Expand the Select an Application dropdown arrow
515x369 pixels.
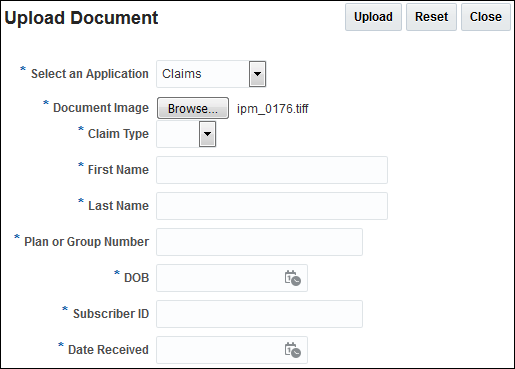pyautogui.click(x=257, y=74)
